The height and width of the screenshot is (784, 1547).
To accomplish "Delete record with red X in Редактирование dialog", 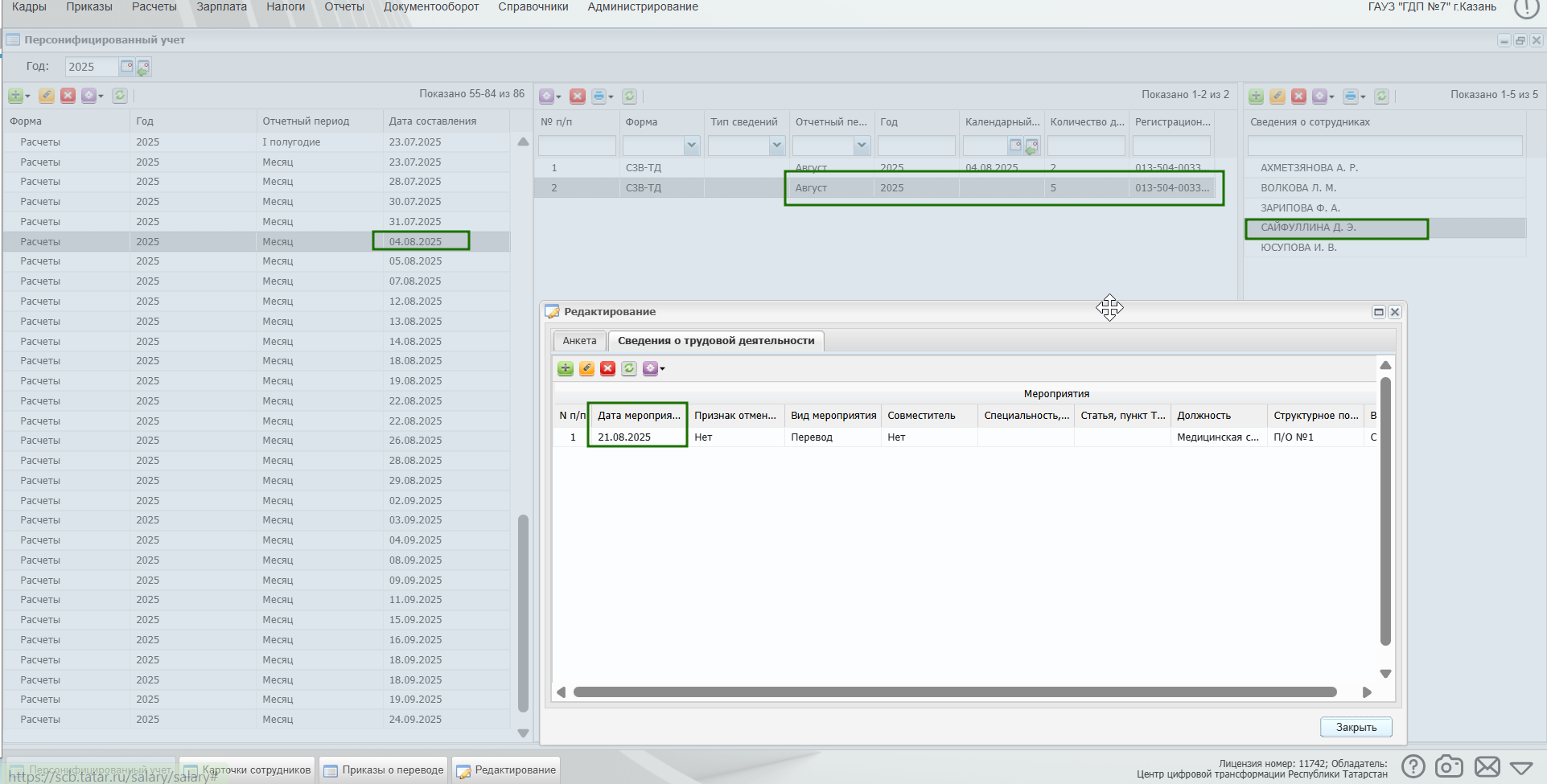I will point(607,368).
